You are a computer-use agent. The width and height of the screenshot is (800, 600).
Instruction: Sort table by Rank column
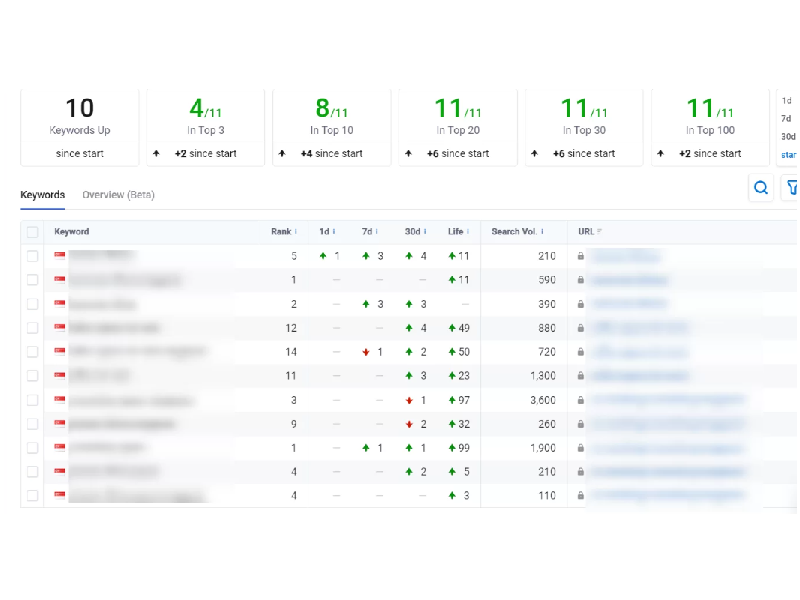(x=282, y=232)
